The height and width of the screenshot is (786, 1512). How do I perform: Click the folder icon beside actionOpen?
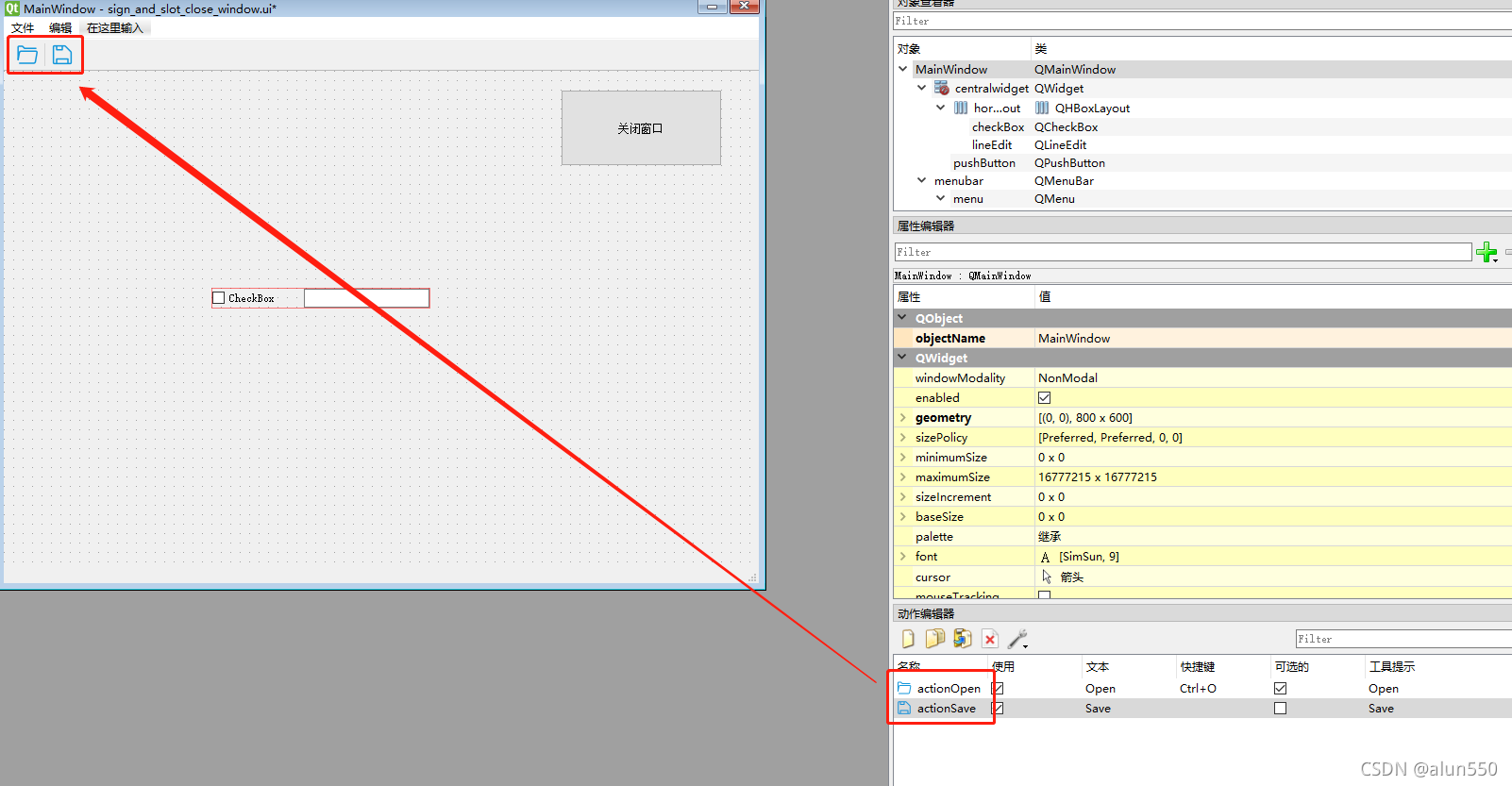[x=904, y=688]
